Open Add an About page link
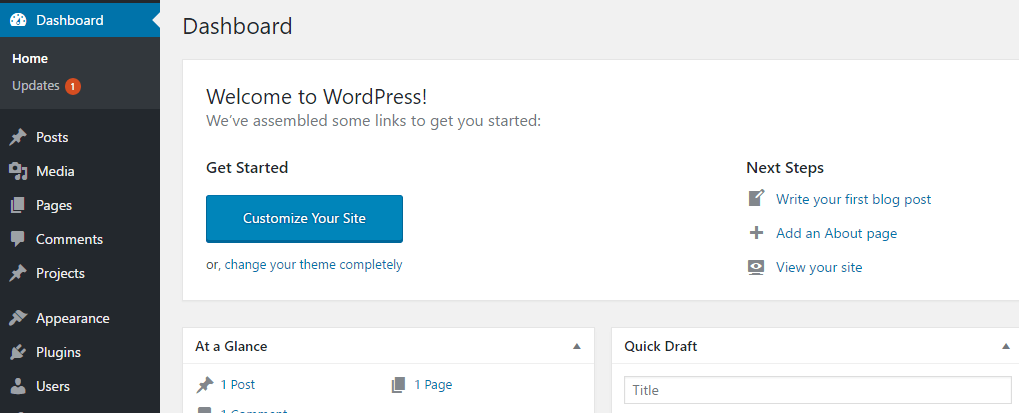Image resolution: width=1019 pixels, height=413 pixels. pos(836,233)
